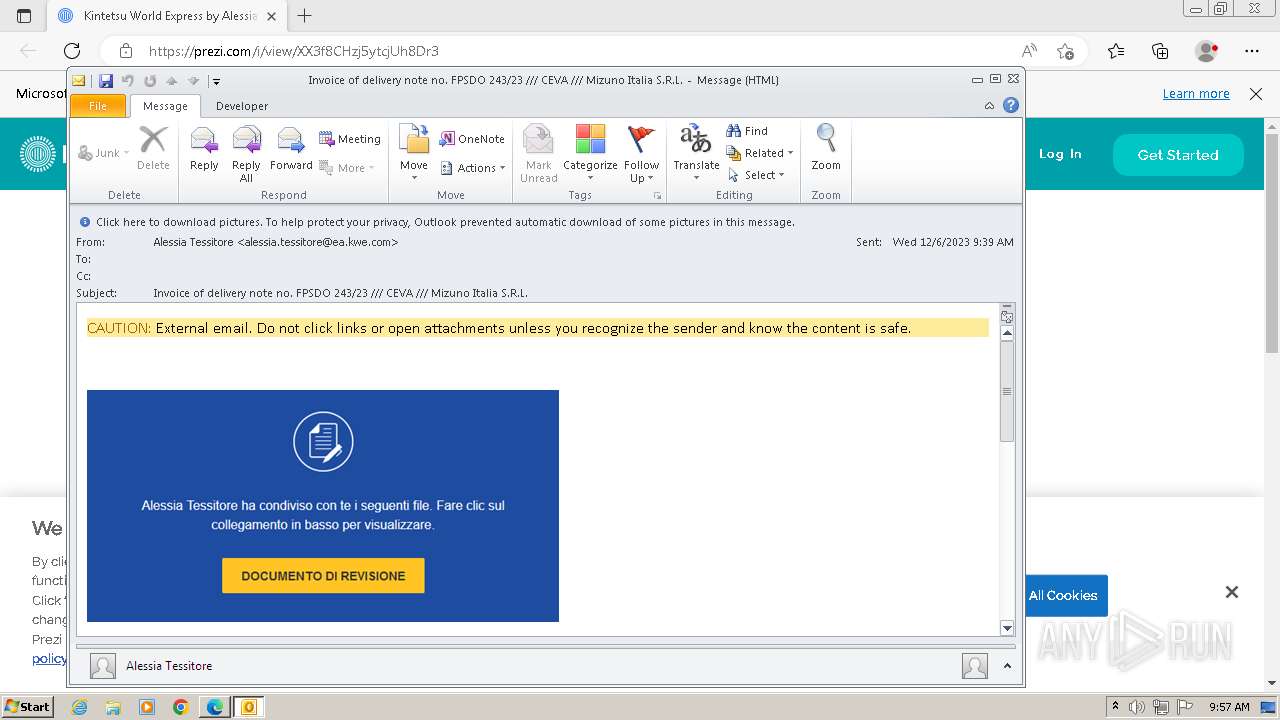Open the File tab
The height and width of the screenshot is (720, 1280).
[x=98, y=106]
